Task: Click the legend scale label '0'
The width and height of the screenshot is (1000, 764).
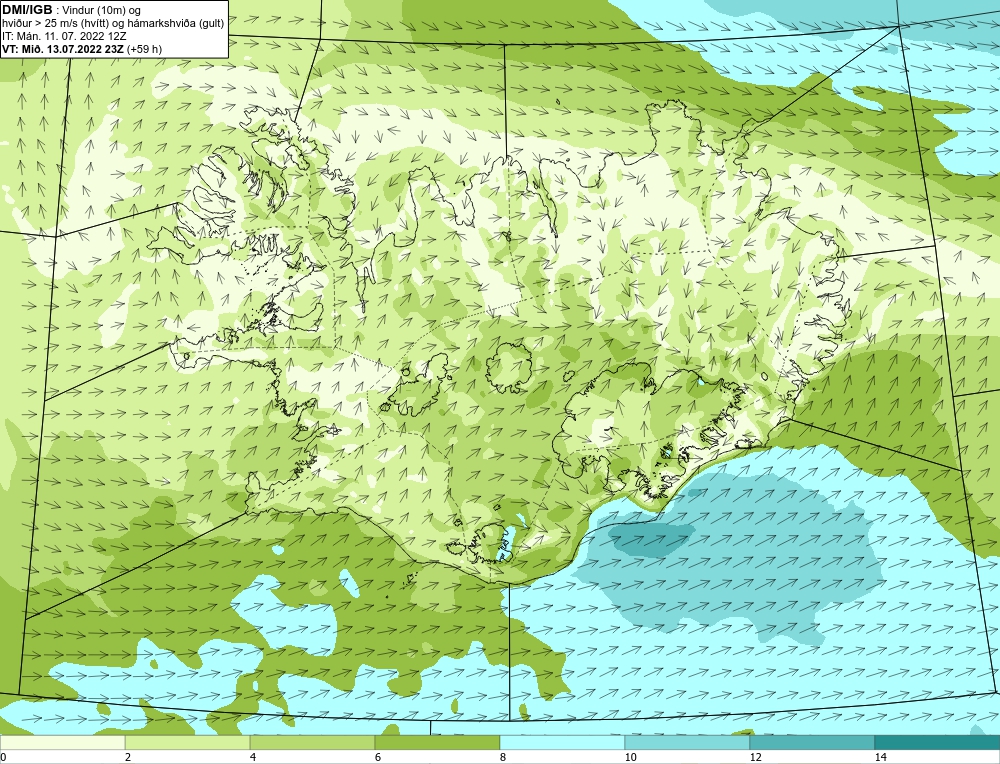Action: pyautogui.click(x=4, y=757)
